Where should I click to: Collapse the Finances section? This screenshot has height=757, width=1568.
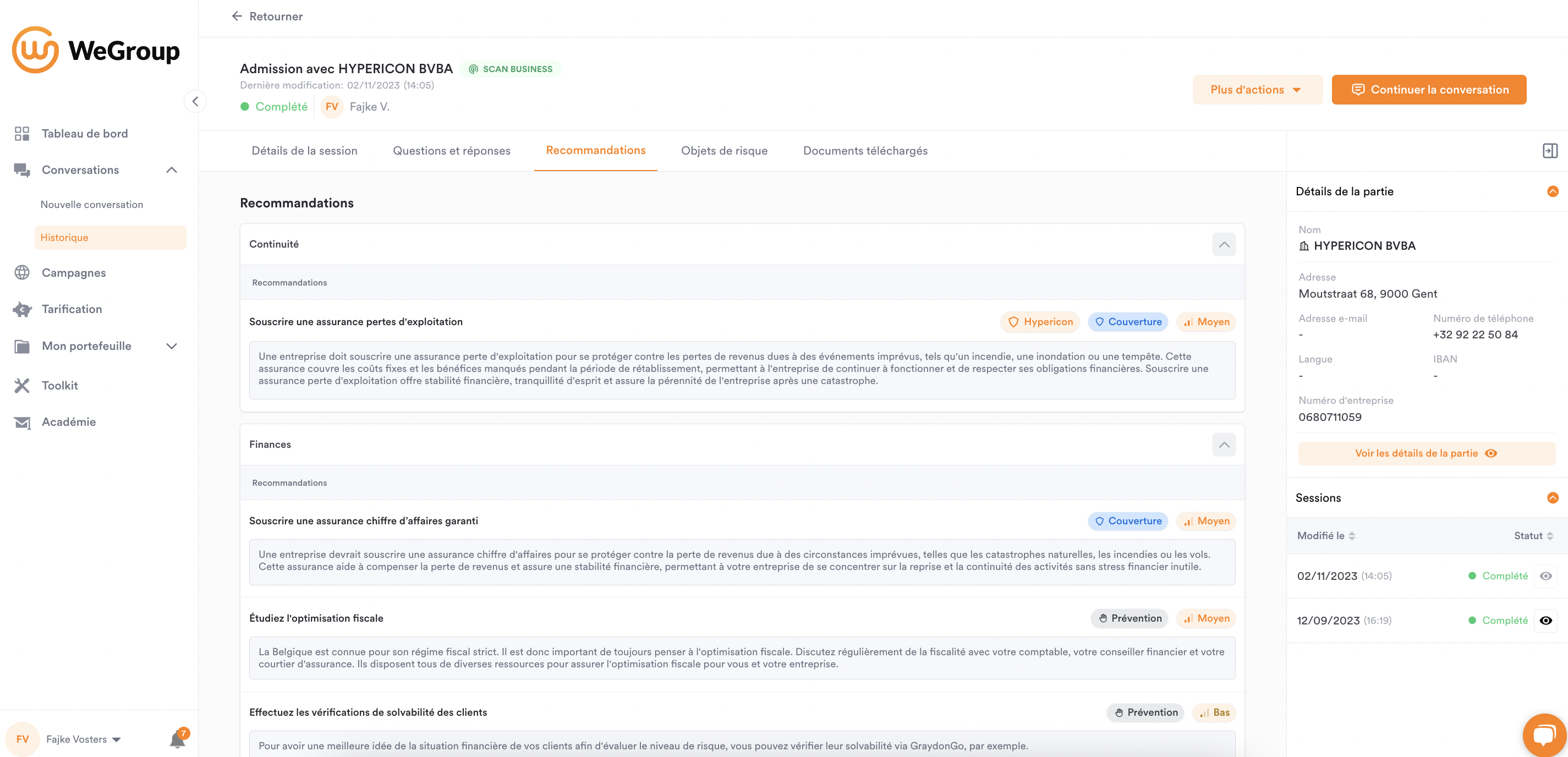[x=1224, y=444]
